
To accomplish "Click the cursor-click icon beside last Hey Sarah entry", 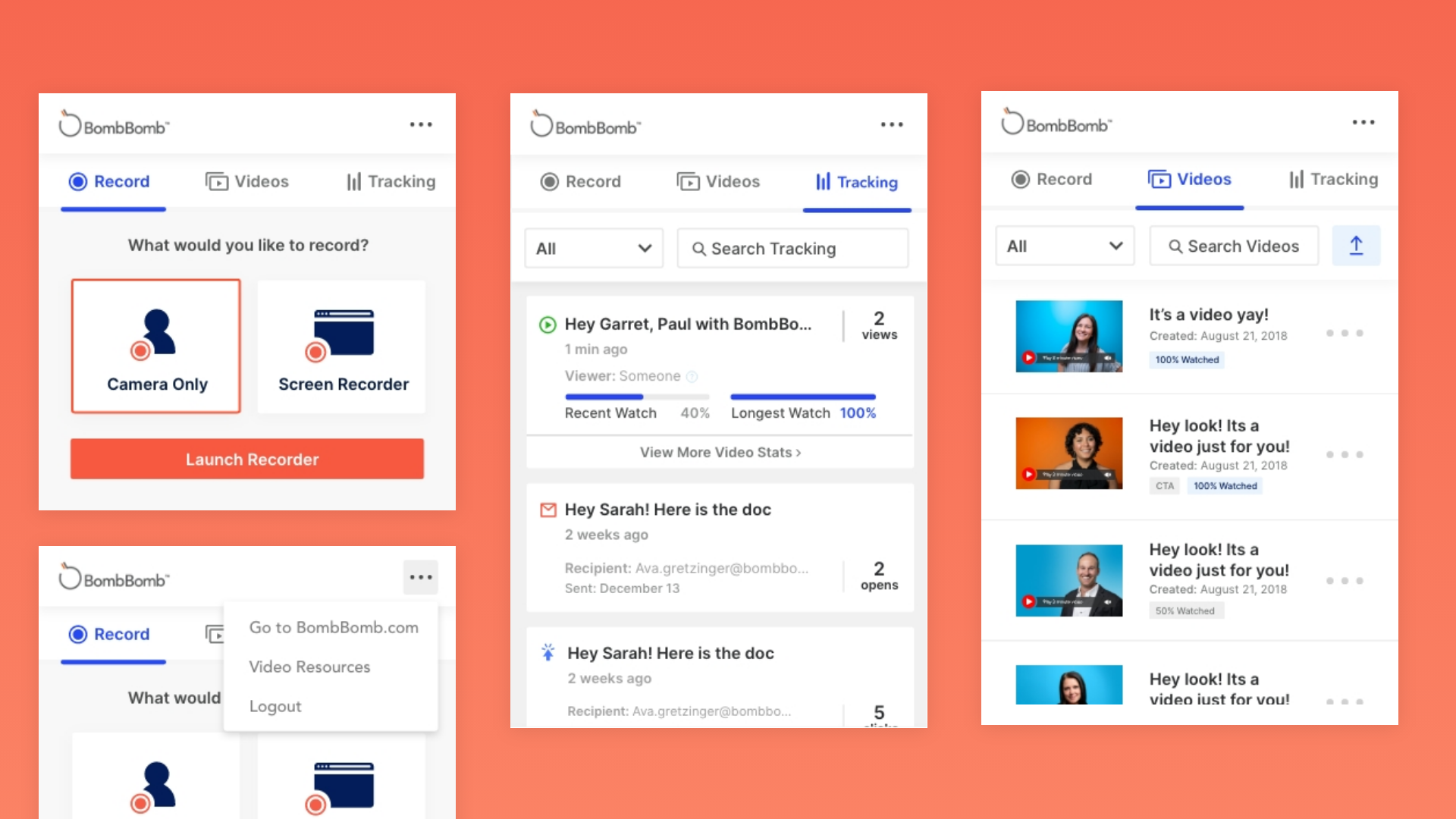I will (x=548, y=652).
